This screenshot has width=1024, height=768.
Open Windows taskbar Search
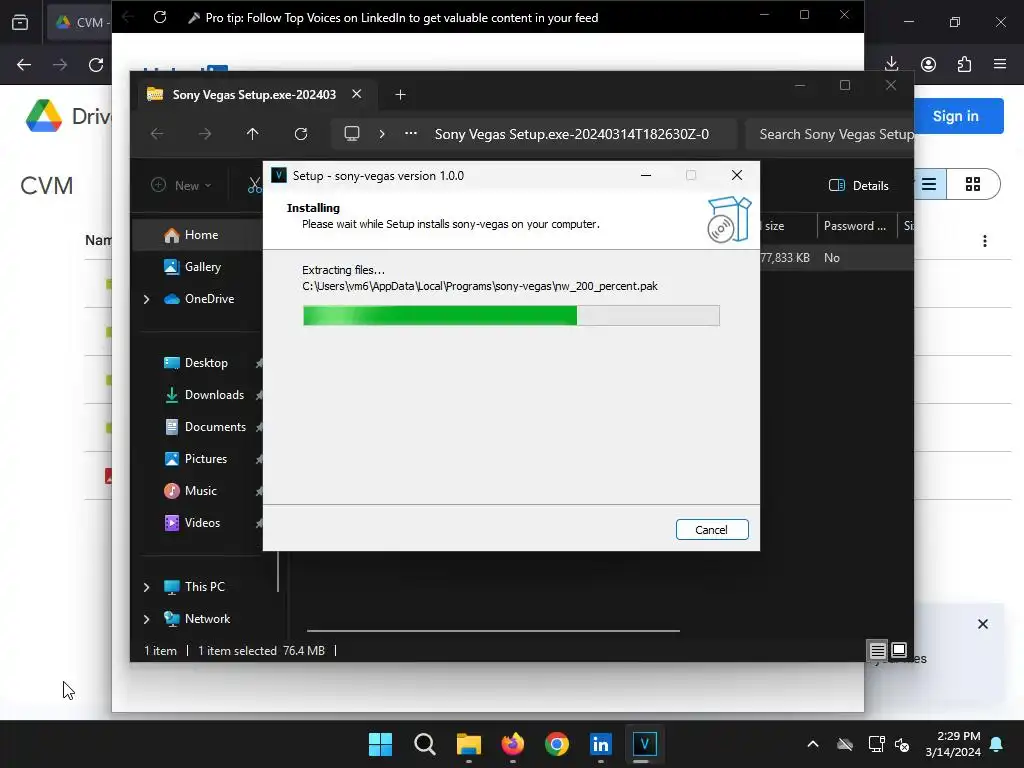click(424, 744)
